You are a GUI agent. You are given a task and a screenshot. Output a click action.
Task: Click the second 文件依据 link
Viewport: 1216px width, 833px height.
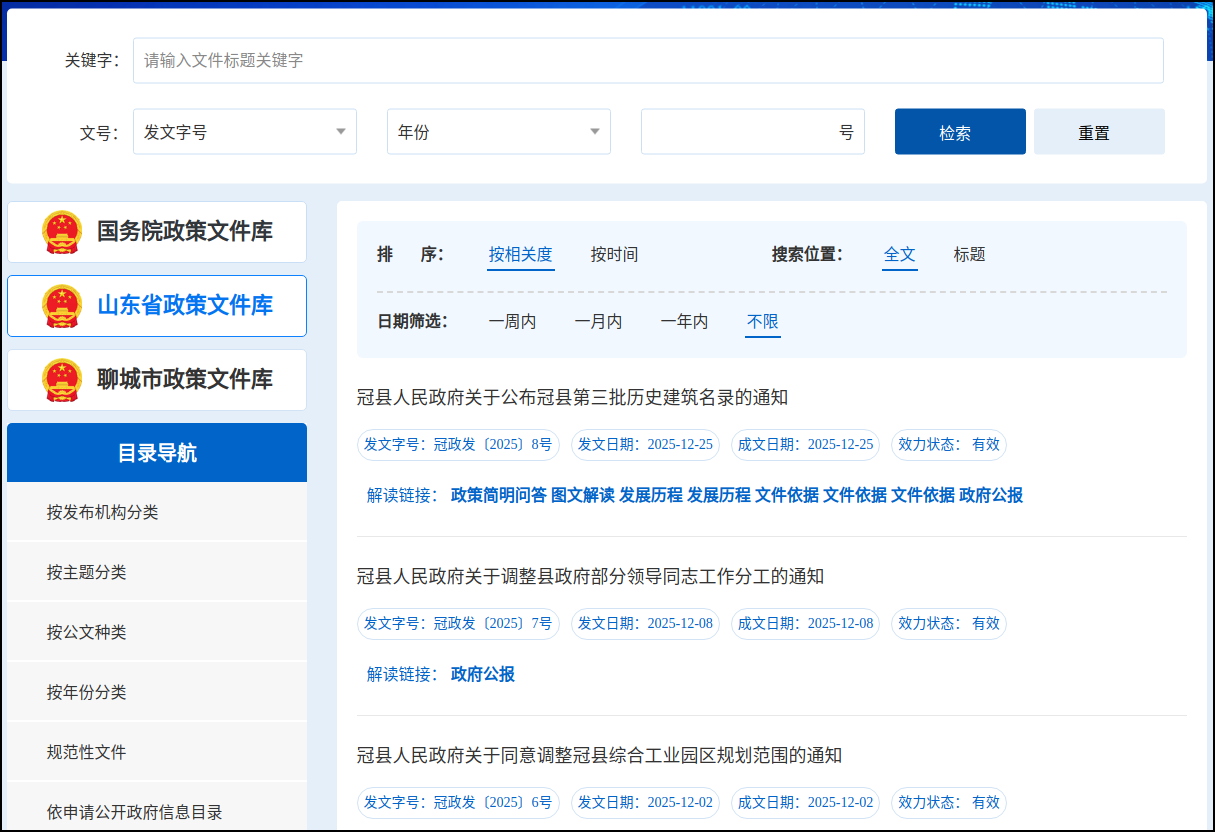click(855, 496)
